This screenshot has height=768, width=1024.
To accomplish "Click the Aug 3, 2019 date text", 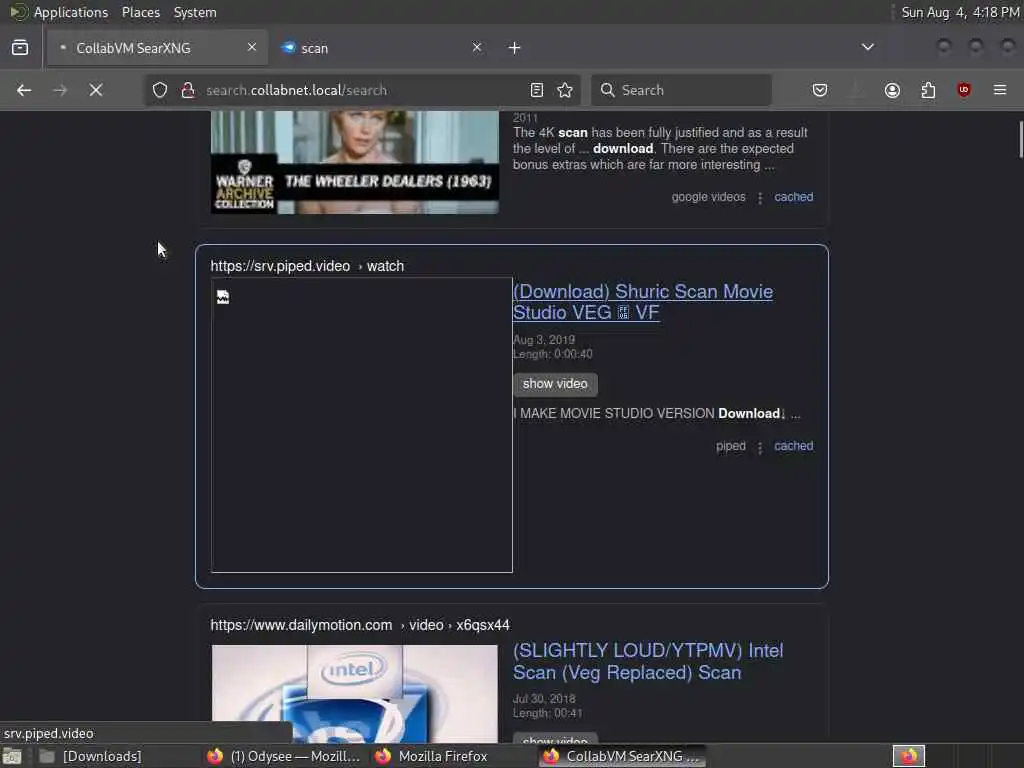I will tap(544, 340).
